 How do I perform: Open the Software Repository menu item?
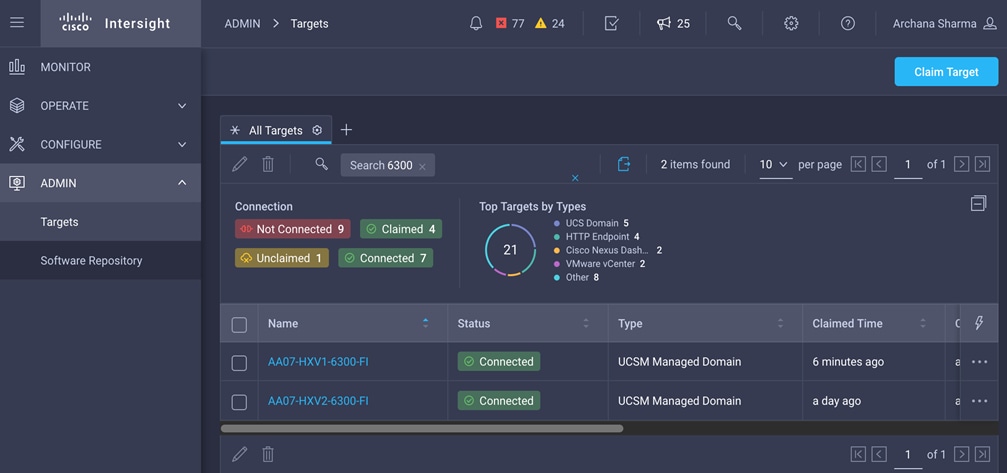[x=91, y=261]
